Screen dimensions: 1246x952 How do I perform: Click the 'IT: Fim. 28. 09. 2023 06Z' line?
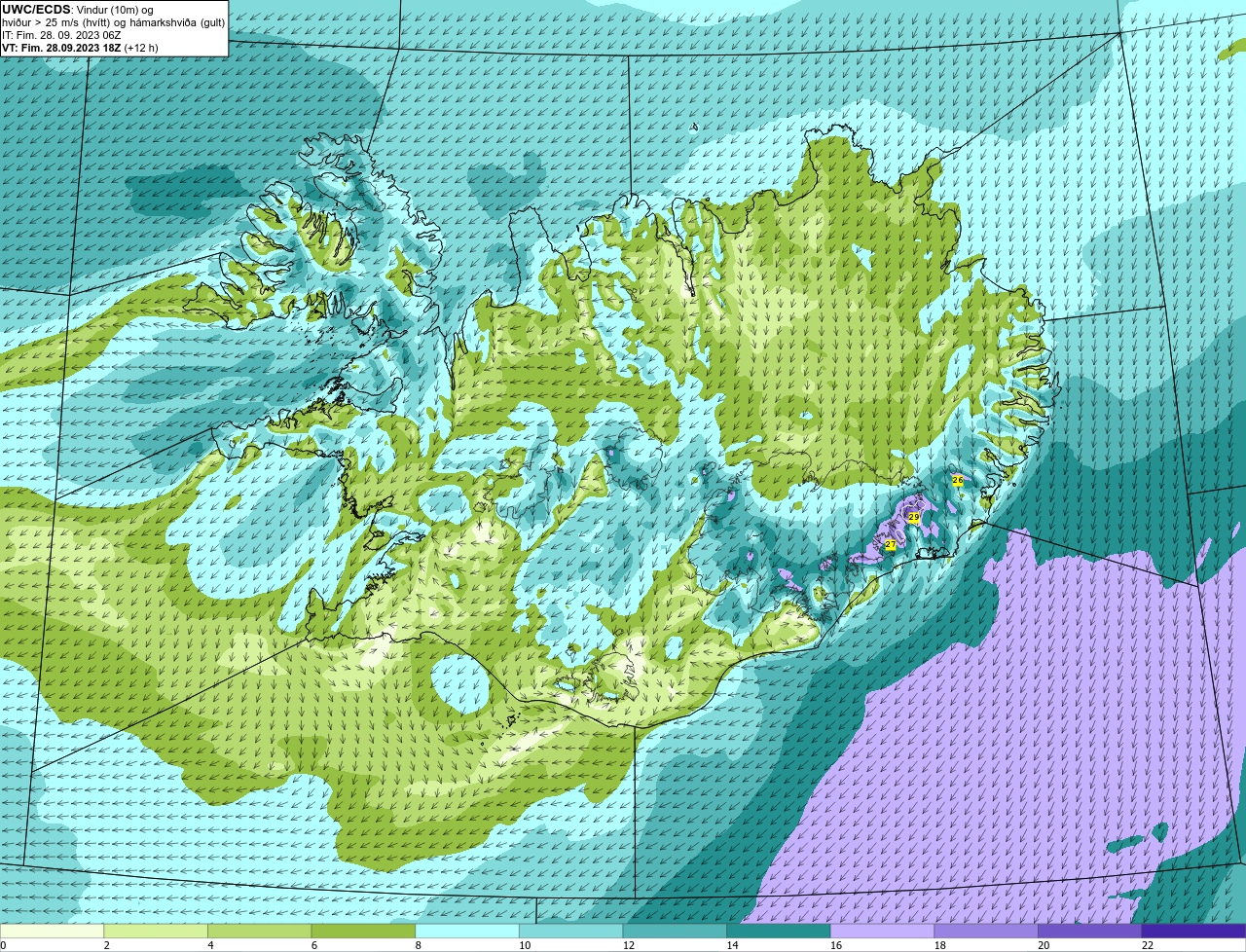[x=61, y=35]
